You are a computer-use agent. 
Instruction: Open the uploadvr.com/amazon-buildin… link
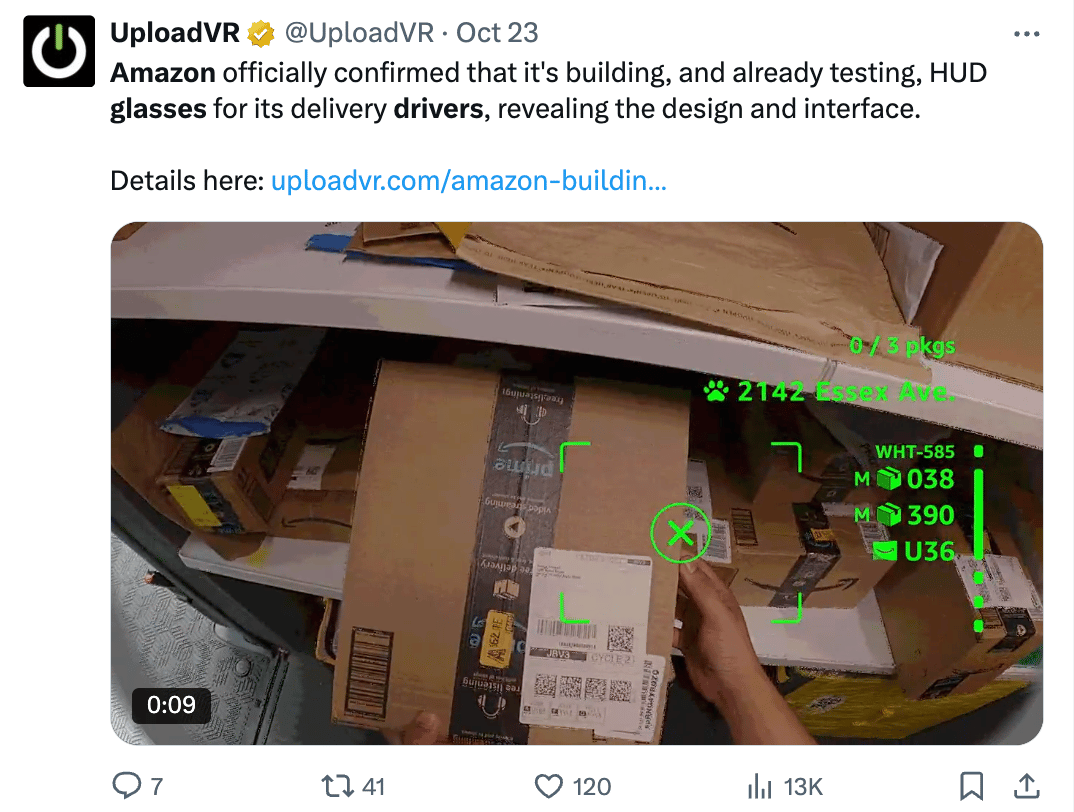(469, 181)
